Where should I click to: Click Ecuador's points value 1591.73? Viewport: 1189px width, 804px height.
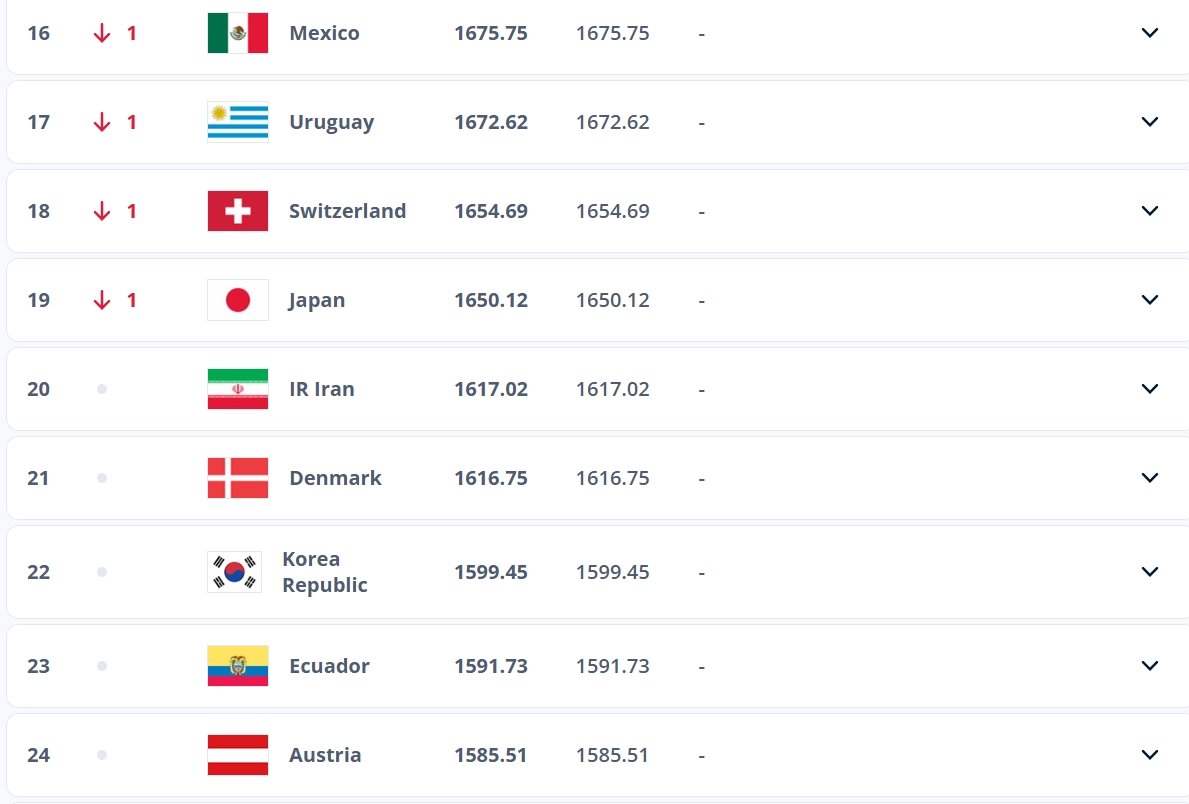coord(491,666)
